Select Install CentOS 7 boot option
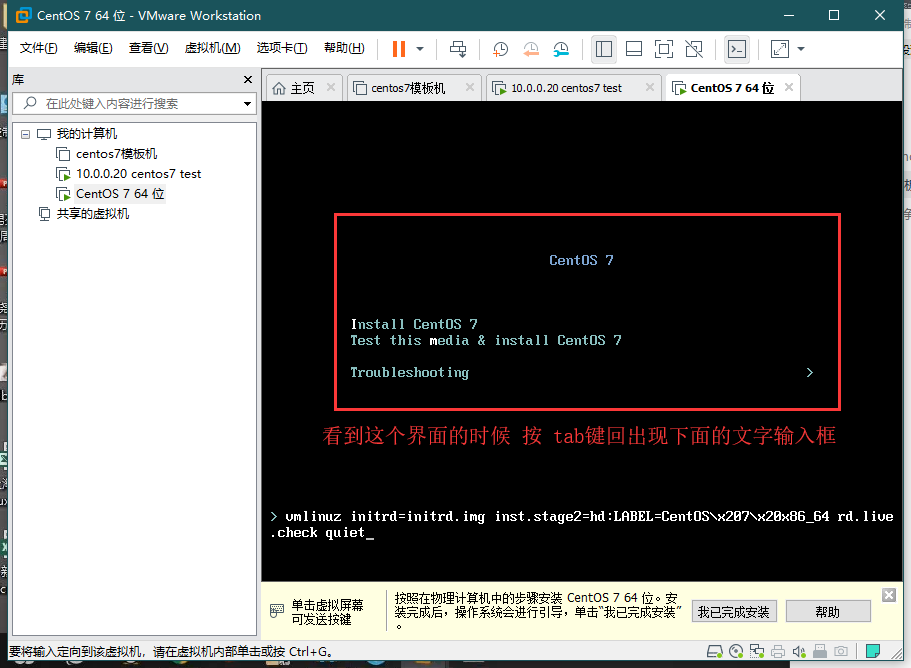This screenshot has width=911, height=668. tap(414, 324)
